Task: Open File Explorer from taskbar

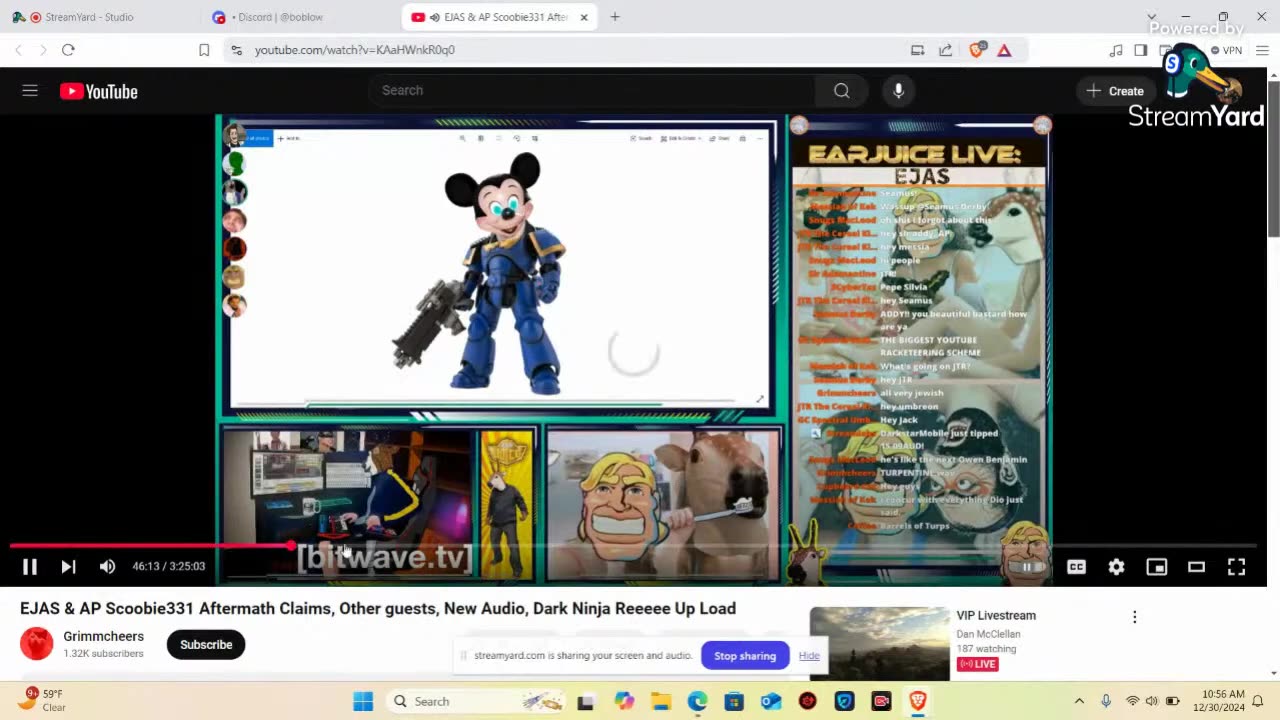Action: tap(661, 701)
